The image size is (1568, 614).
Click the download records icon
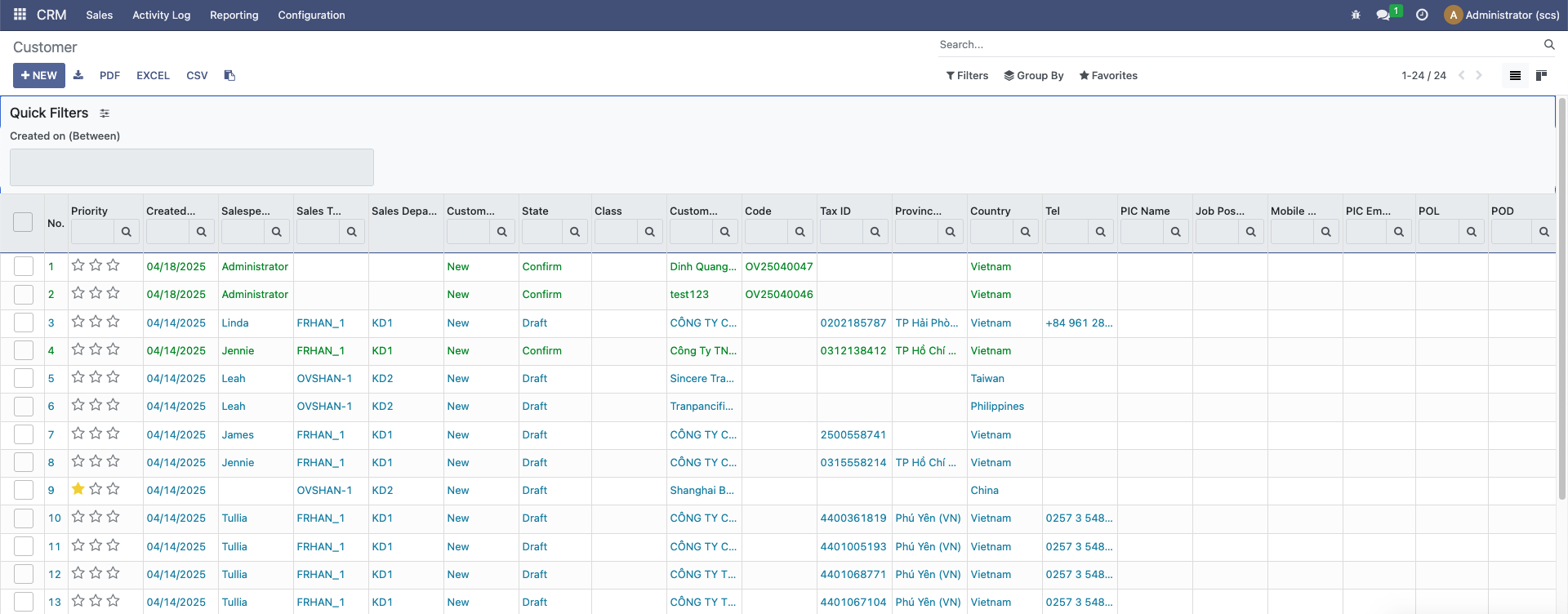(78, 75)
